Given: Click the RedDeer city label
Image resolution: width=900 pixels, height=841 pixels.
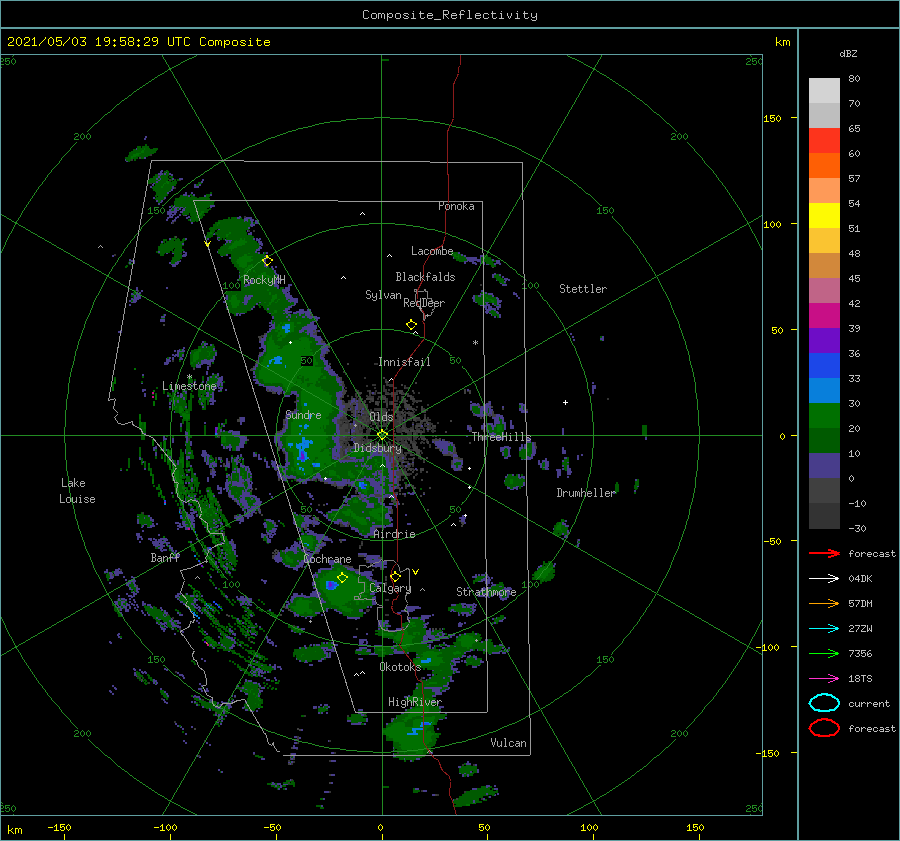Looking at the screenshot, I should [x=424, y=303].
